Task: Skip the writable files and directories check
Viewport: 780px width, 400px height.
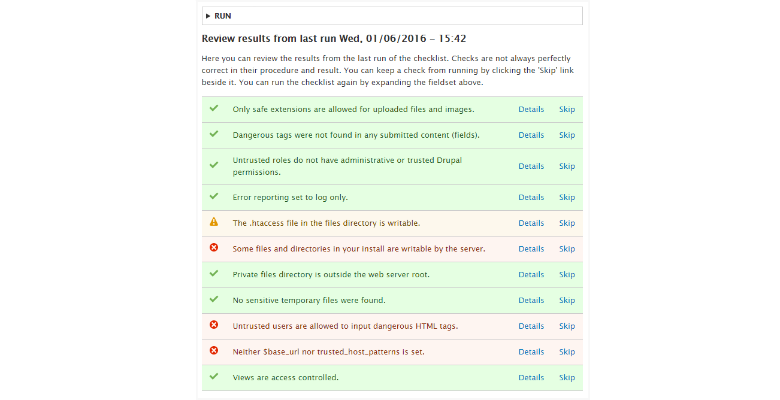Action: click(x=566, y=249)
